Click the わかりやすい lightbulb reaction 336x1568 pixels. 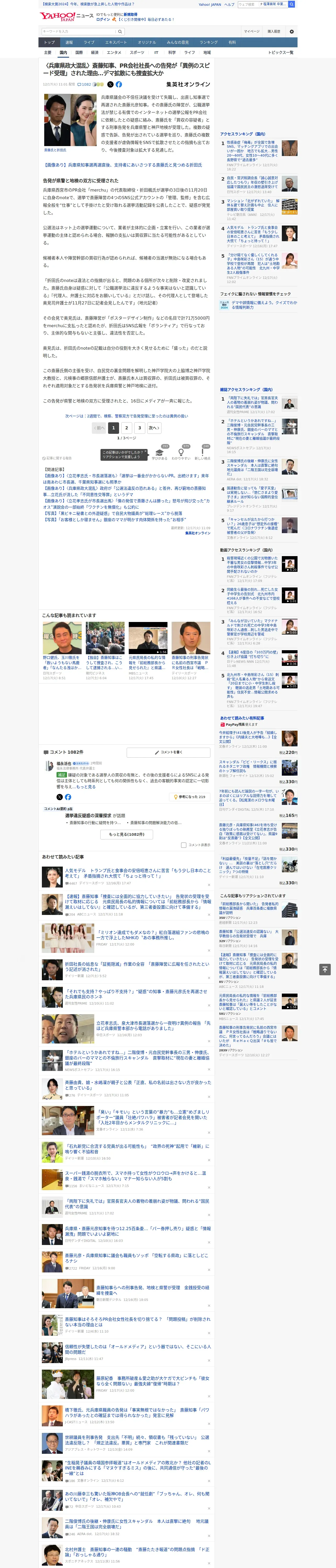[x=181, y=452]
